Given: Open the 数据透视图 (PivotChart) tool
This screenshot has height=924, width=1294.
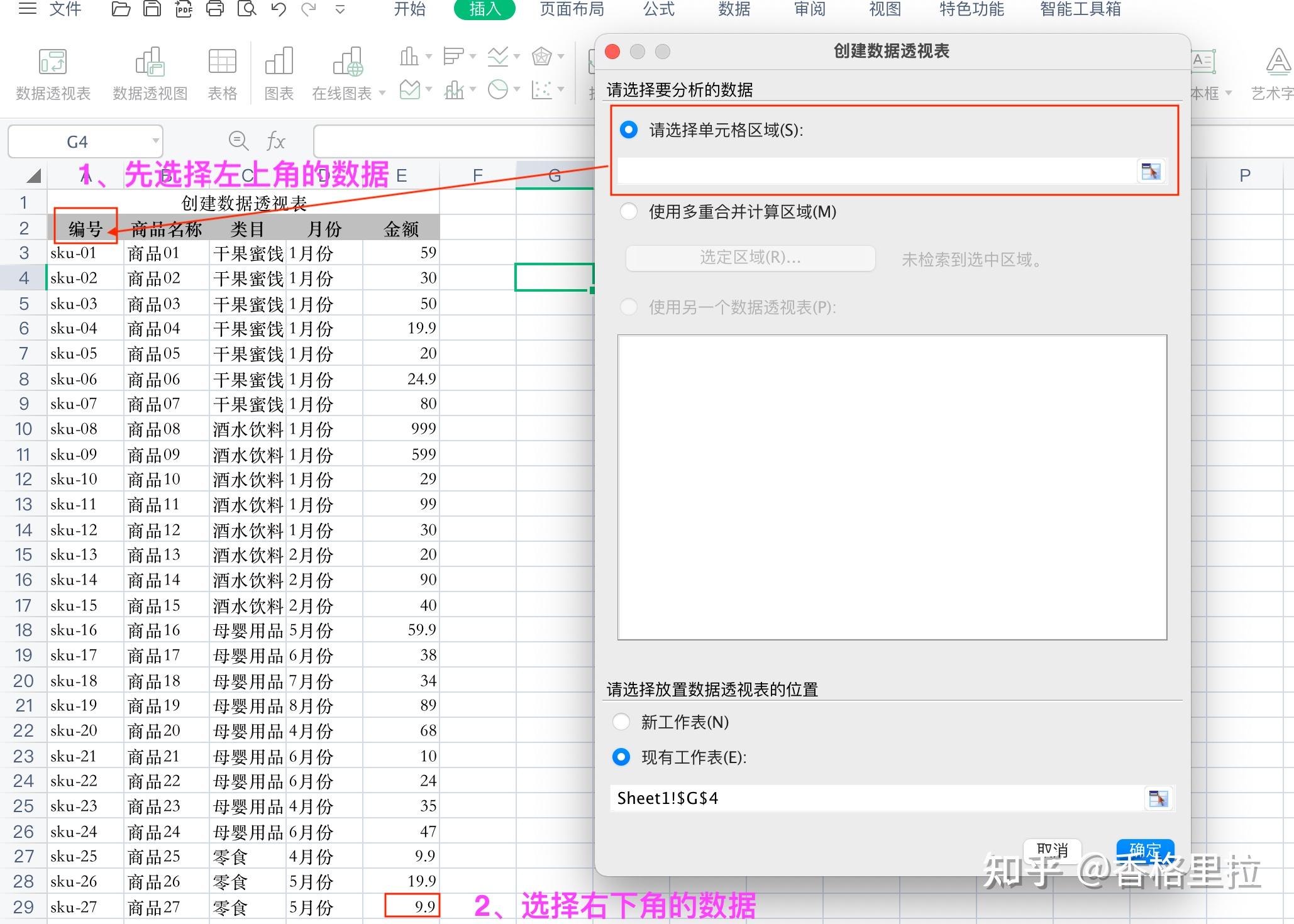Looking at the screenshot, I should (x=149, y=69).
